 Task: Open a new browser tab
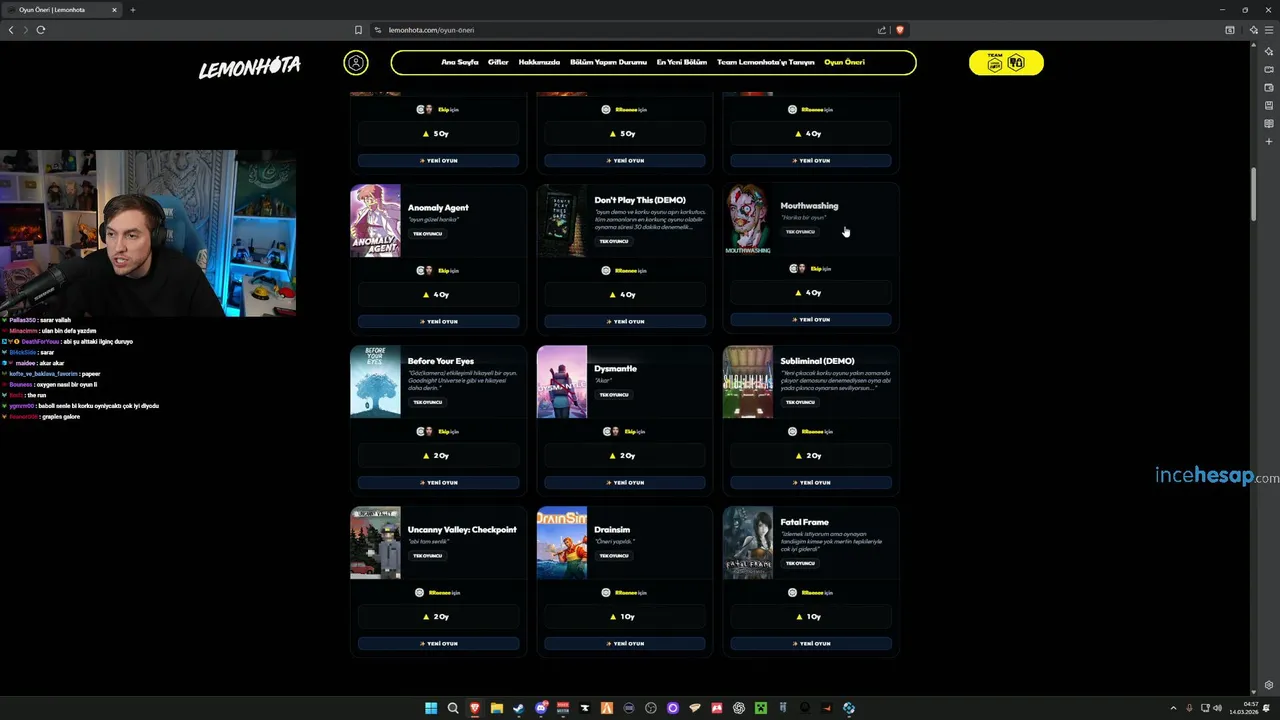[132, 10]
